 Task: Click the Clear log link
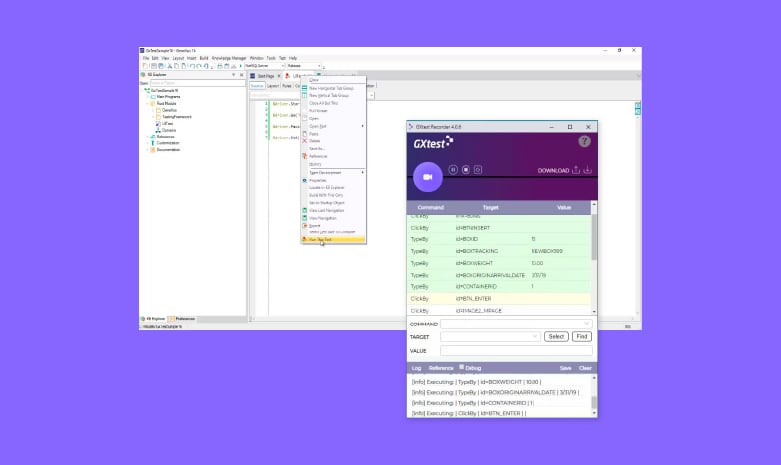pos(585,368)
